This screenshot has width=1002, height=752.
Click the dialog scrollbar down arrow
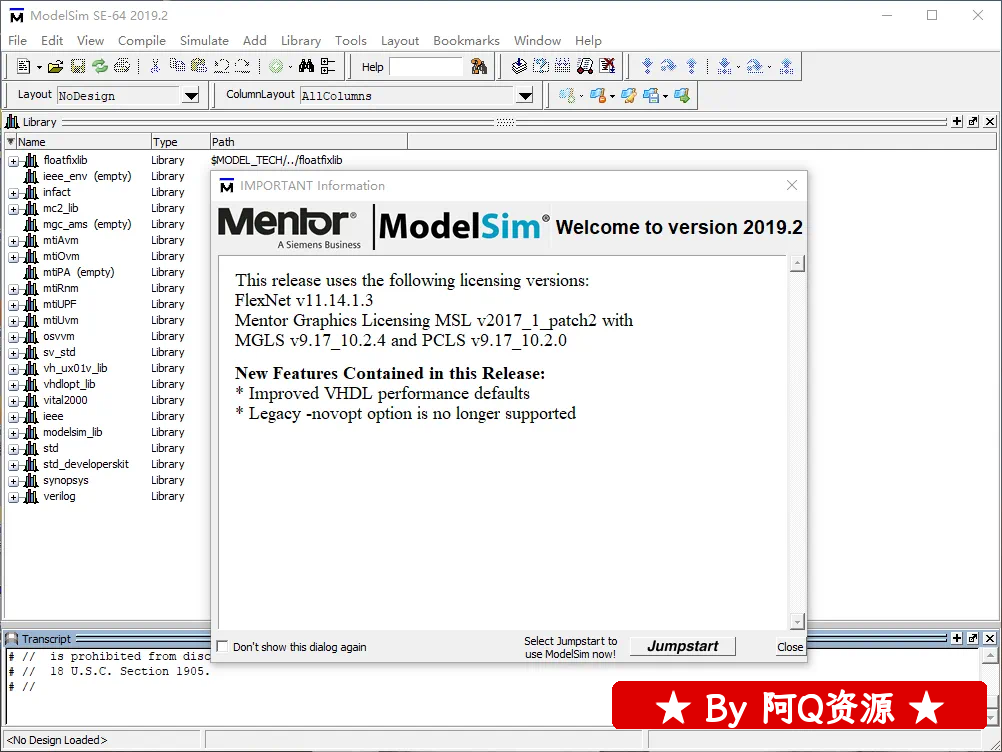[x=797, y=621]
